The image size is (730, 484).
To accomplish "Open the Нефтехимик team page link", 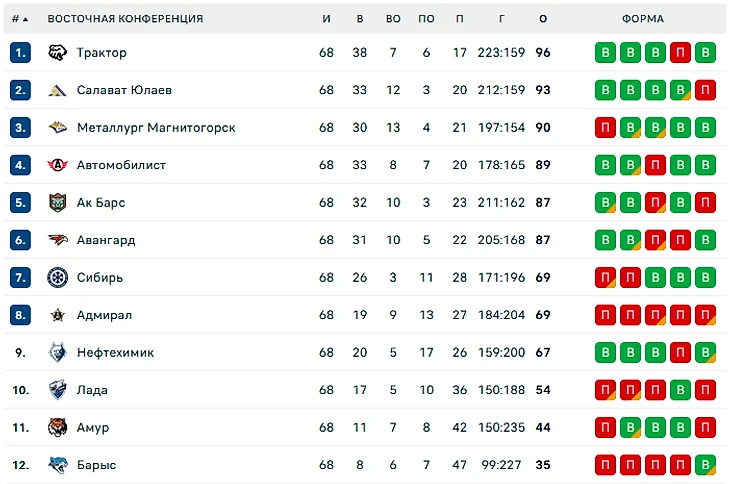I will click(x=115, y=353).
